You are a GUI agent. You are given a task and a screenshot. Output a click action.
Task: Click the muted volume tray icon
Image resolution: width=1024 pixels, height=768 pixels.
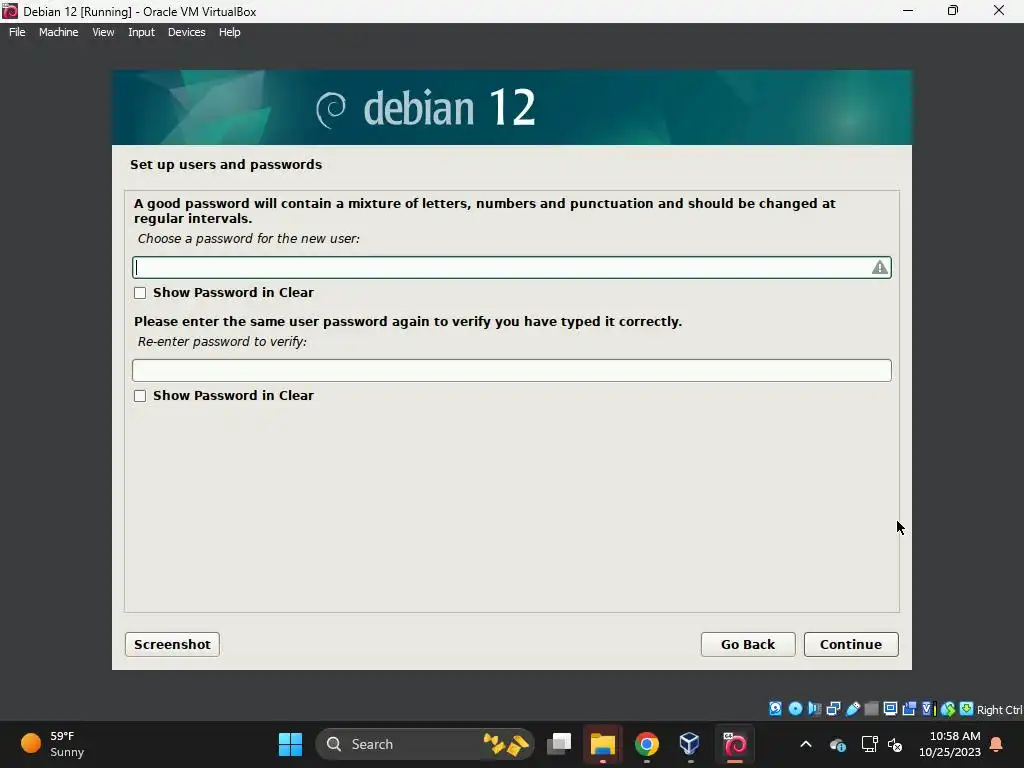pyautogui.click(x=895, y=744)
